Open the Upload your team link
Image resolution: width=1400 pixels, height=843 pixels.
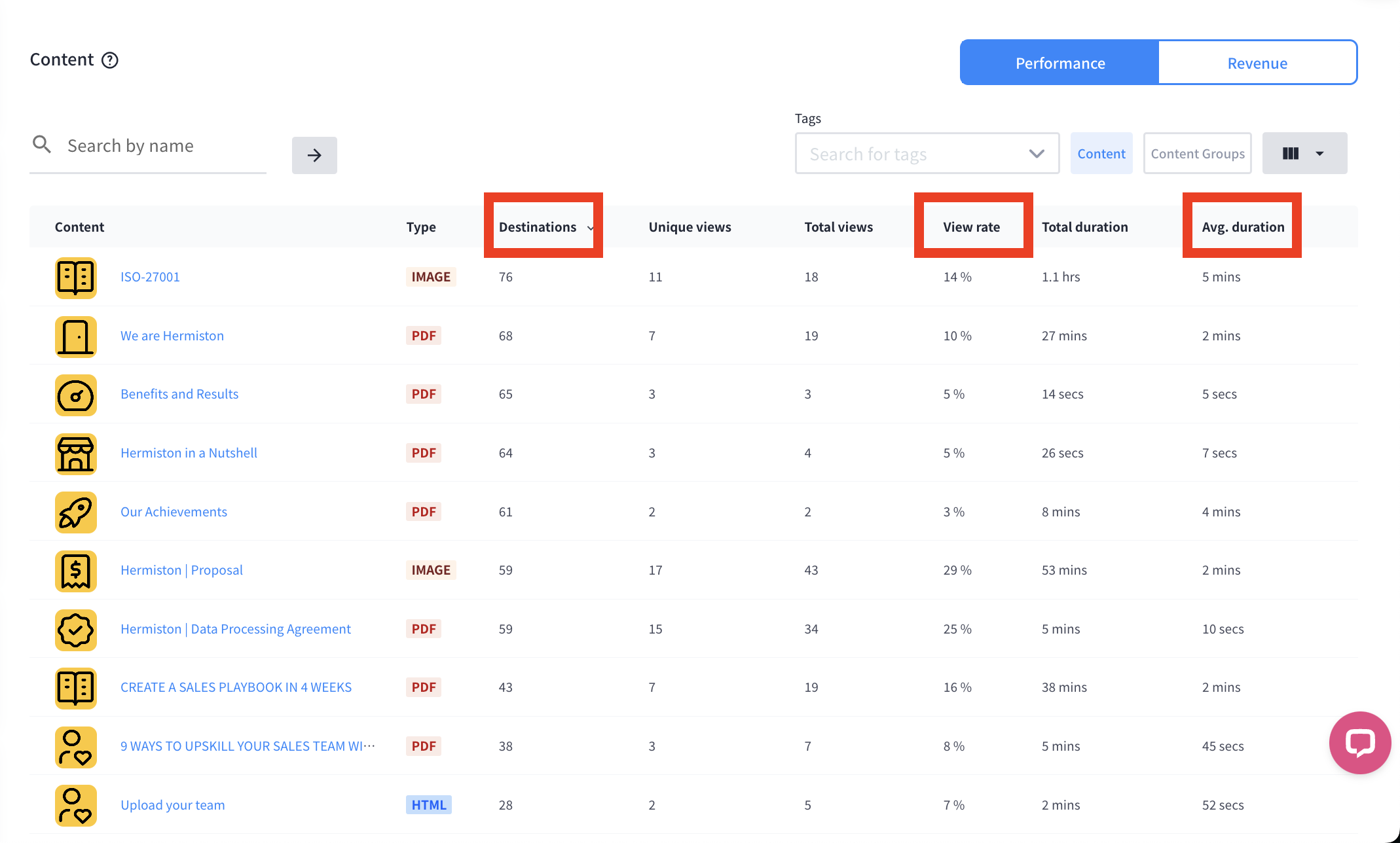(x=172, y=805)
